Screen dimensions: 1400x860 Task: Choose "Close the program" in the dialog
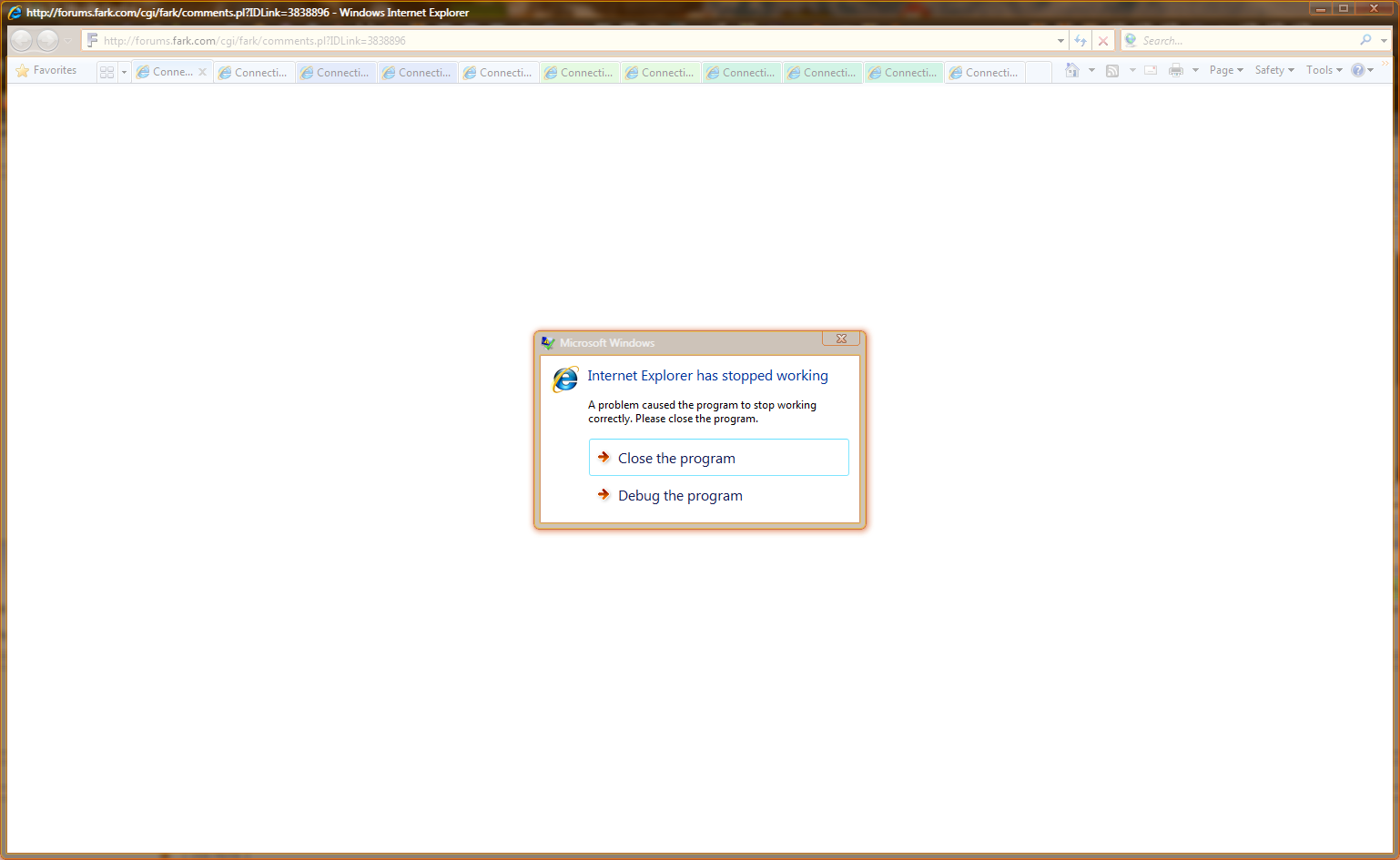pyautogui.click(x=719, y=458)
